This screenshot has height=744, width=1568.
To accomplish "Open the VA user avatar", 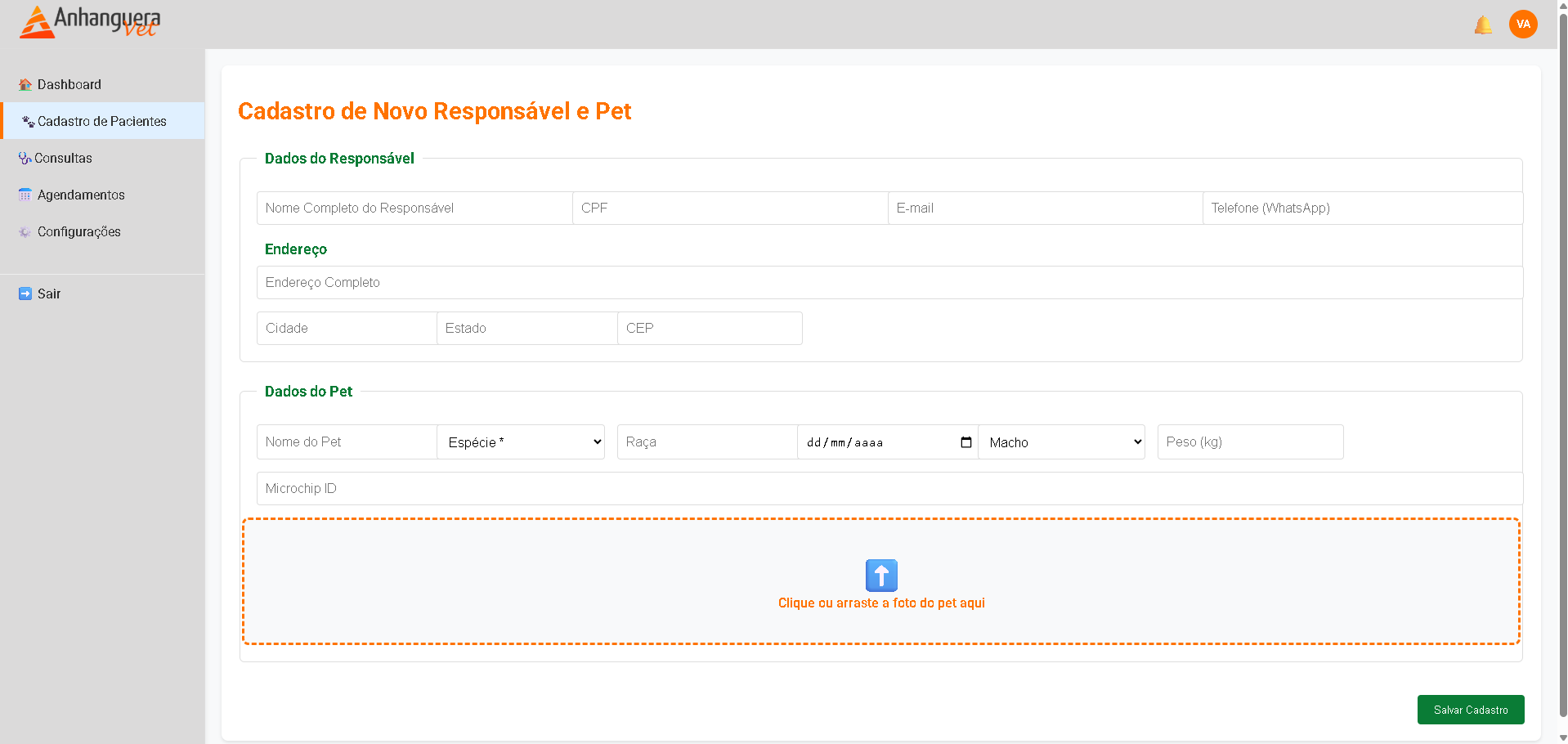I will click(x=1523, y=25).
